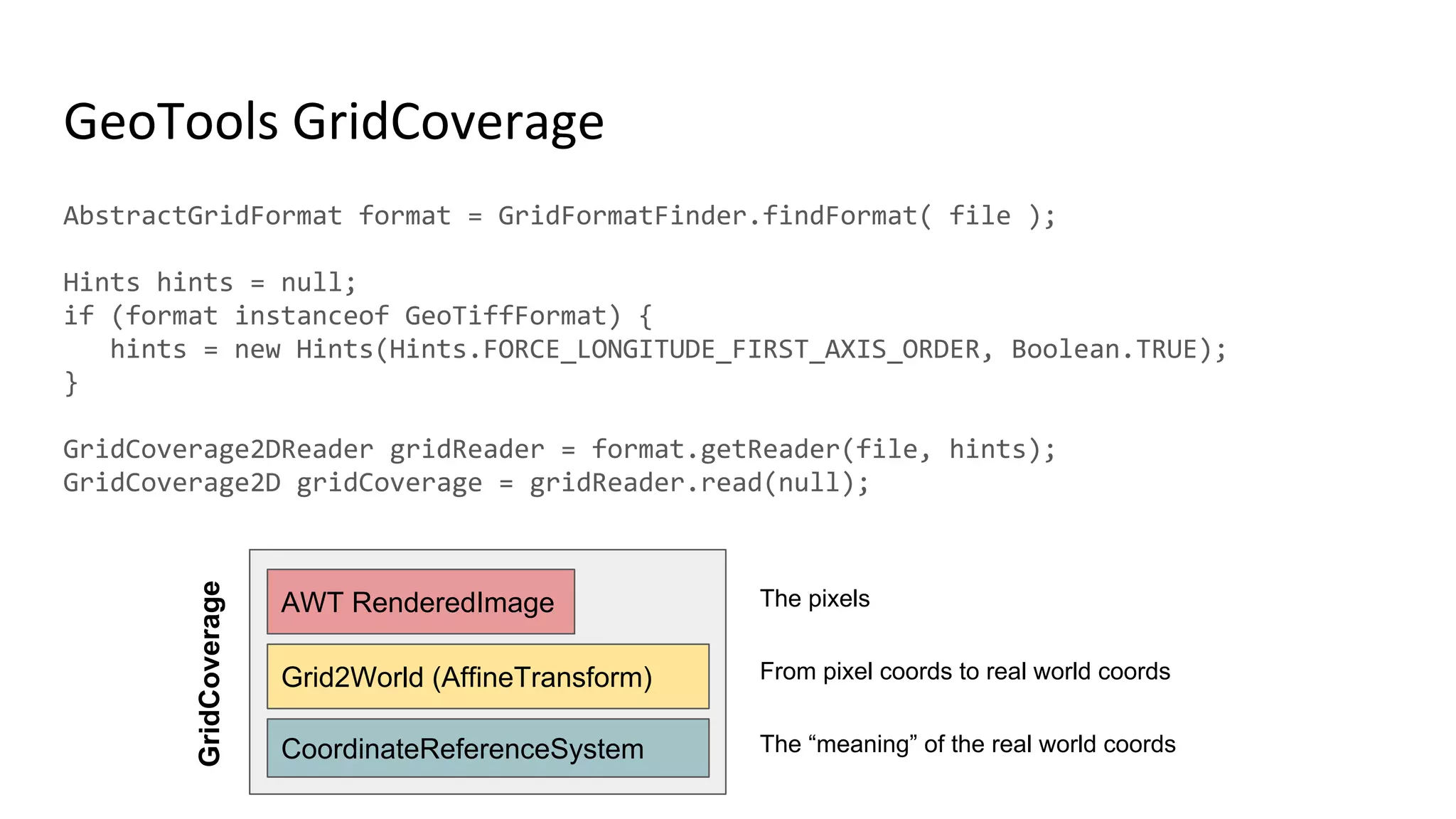Screen dimensions: 1456x819
Task: Click the AWT RenderedImage red box
Action: click(420, 602)
